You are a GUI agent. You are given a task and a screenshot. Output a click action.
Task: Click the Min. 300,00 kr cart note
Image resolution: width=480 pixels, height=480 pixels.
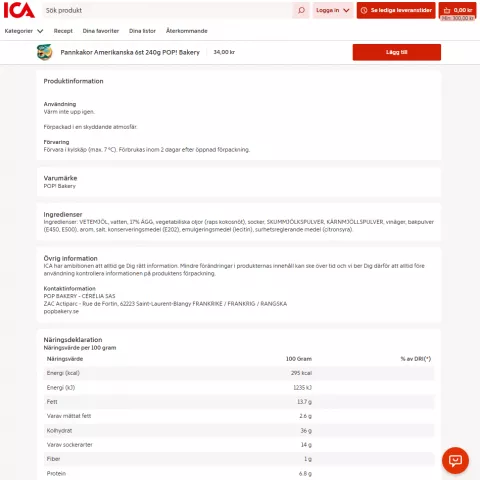point(457,18)
